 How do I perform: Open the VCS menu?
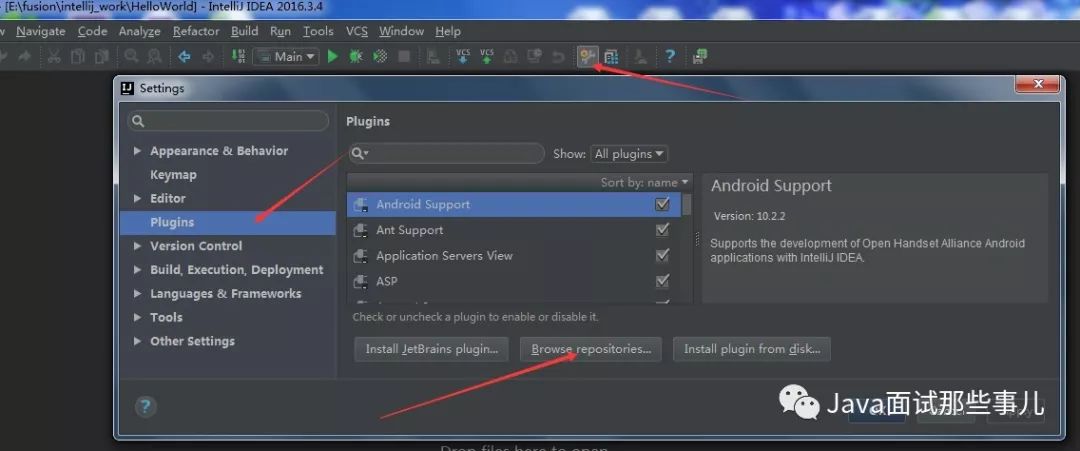pyautogui.click(x=357, y=31)
